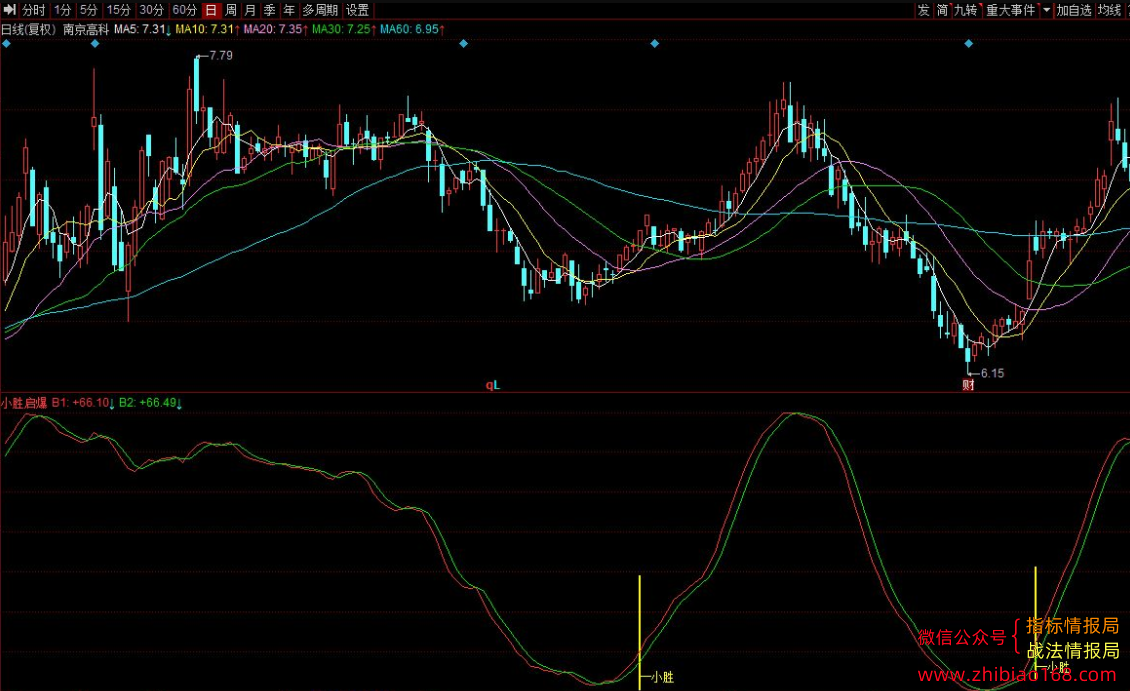Screen dimensions: 1130x691
Task: Click the B2: +66.49 indicator value
Action: [151, 403]
